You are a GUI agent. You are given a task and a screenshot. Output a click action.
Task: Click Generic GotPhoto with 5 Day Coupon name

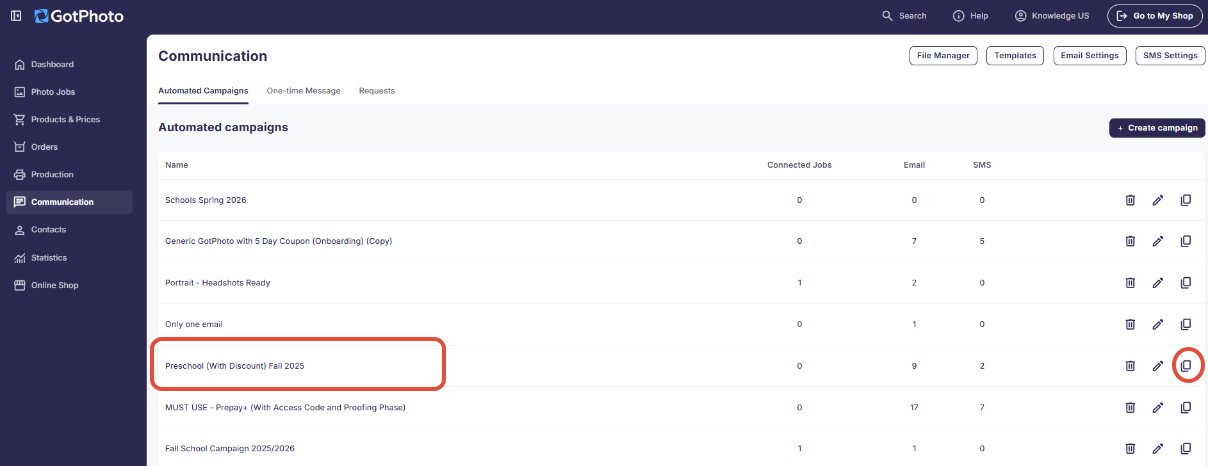278,241
